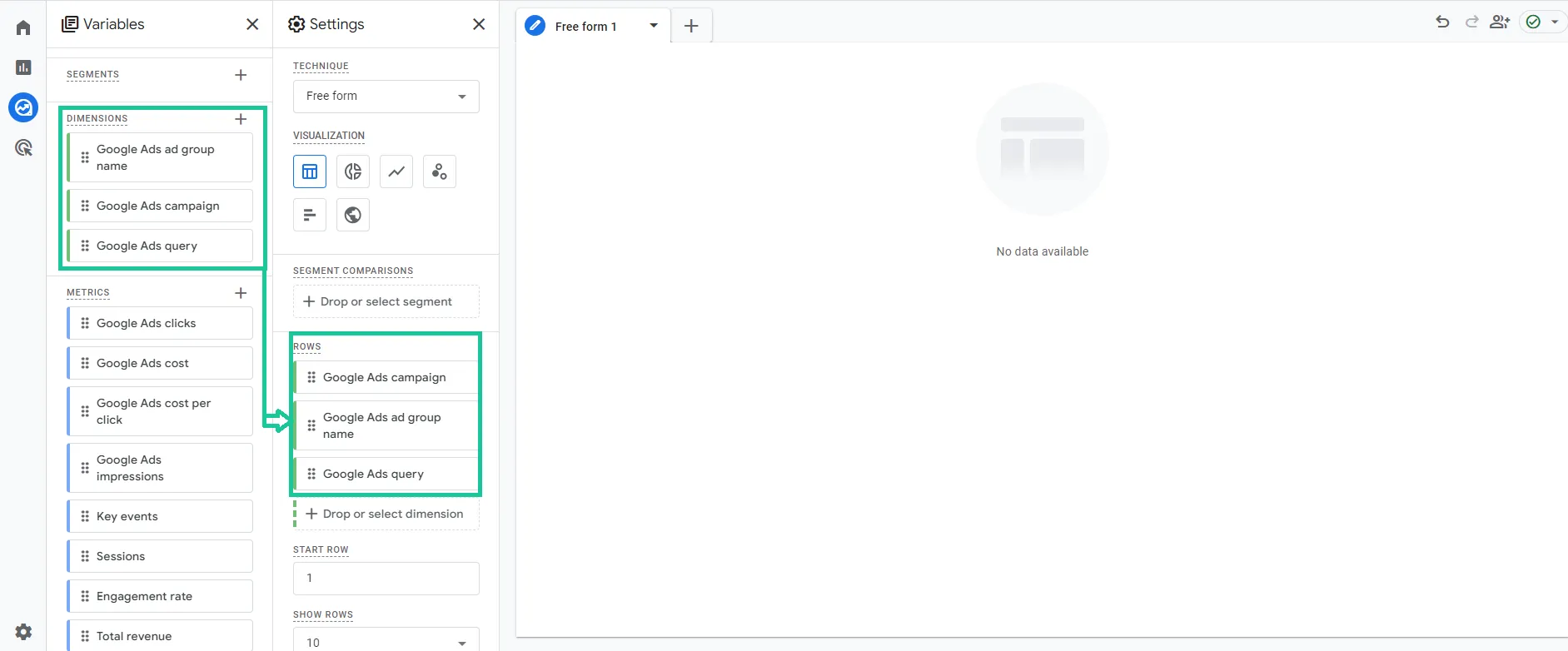
Task: Share exploration with the add-people icon
Action: (1500, 22)
